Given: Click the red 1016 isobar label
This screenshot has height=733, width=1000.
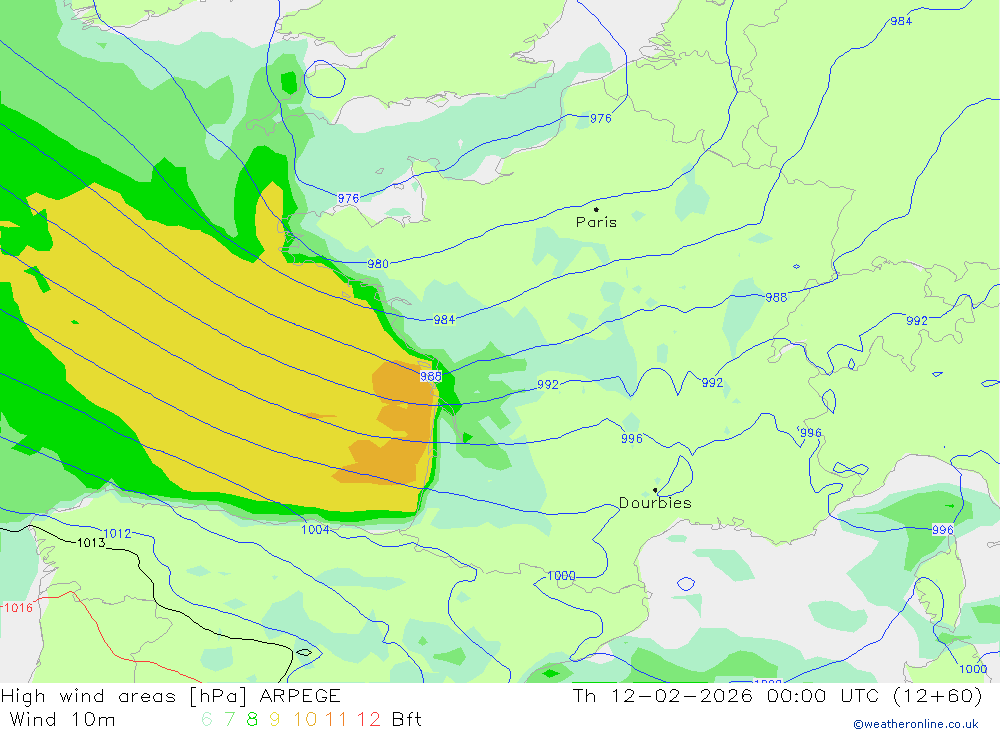Looking at the screenshot, I should coord(18,608).
